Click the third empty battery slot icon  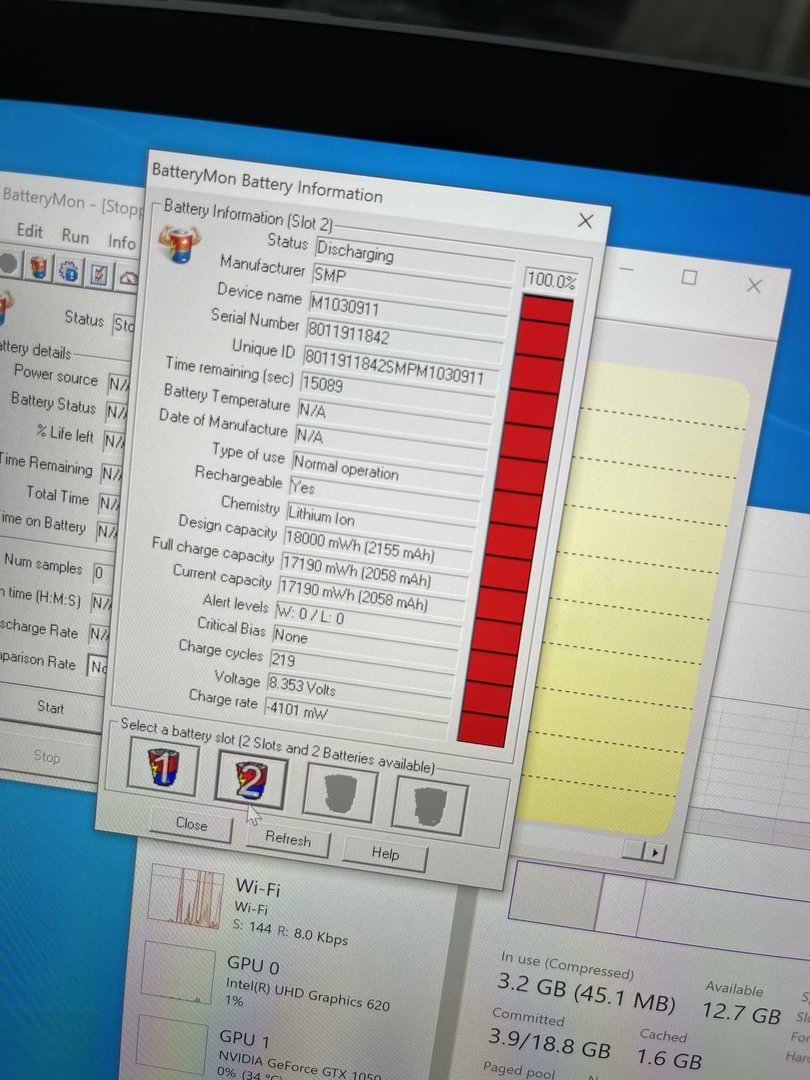[x=340, y=790]
